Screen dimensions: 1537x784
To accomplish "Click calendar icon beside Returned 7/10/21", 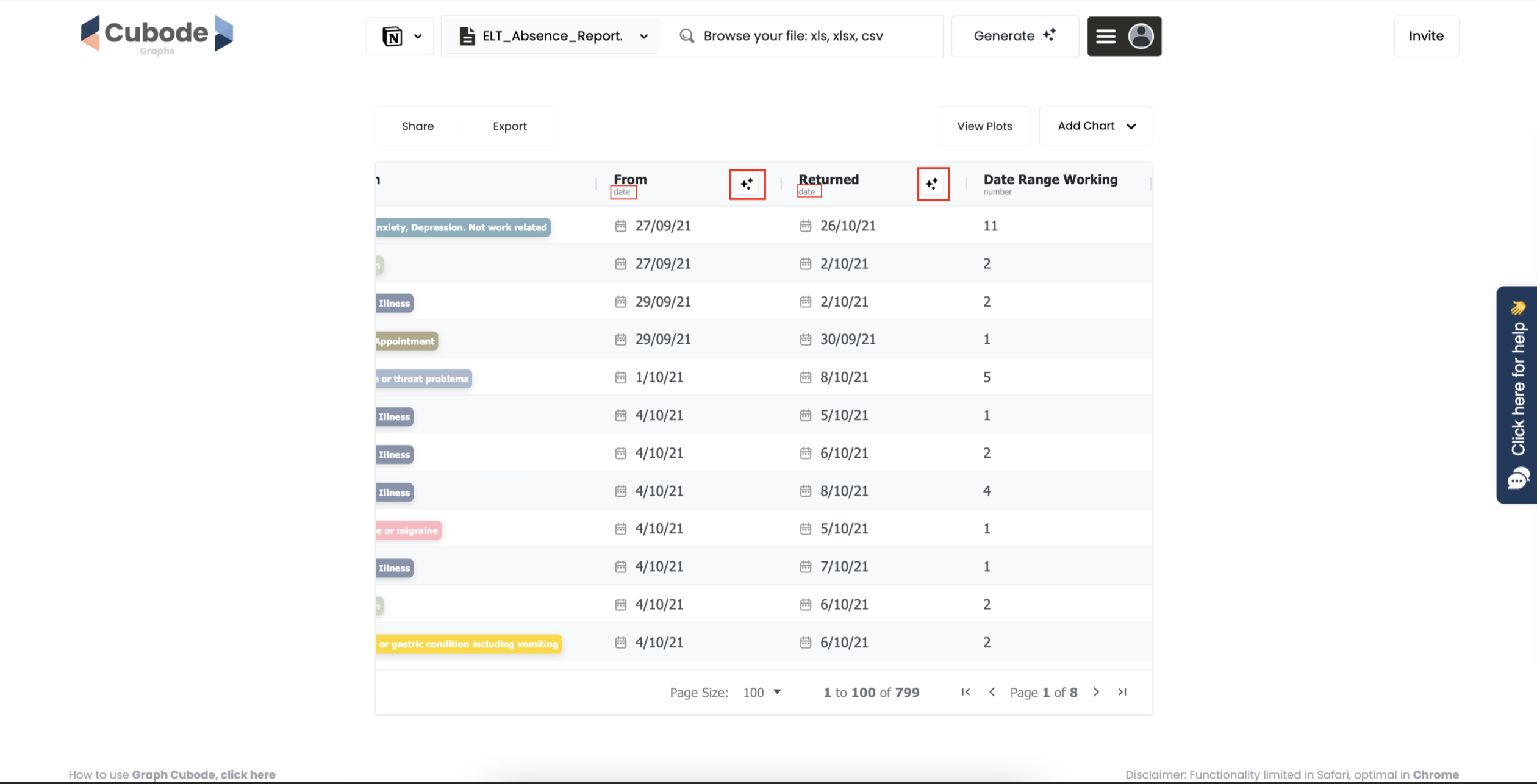I will pos(805,567).
